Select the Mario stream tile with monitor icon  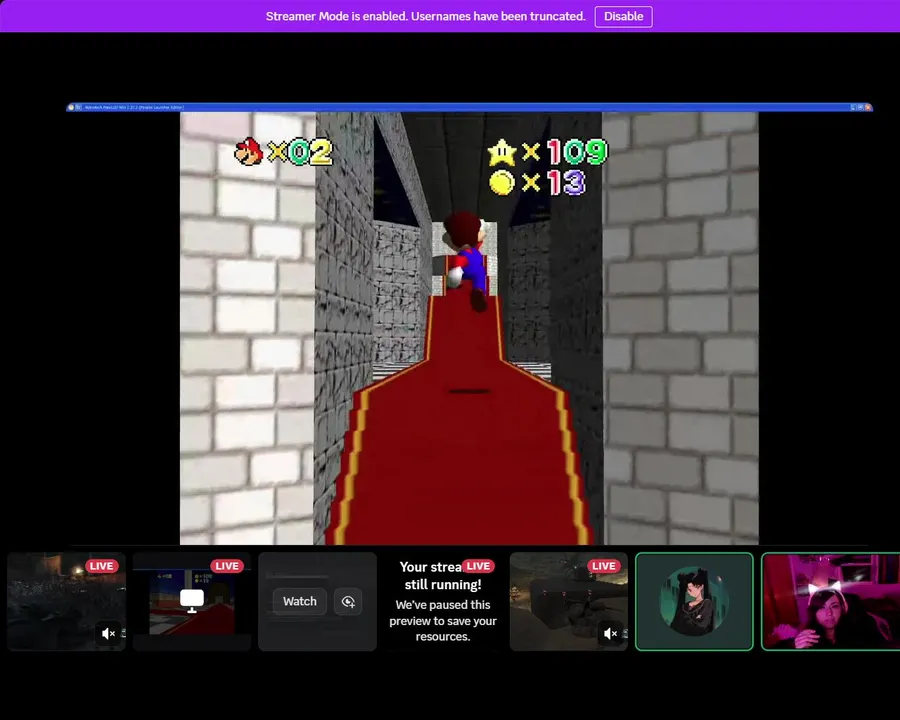click(x=192, y=601)
